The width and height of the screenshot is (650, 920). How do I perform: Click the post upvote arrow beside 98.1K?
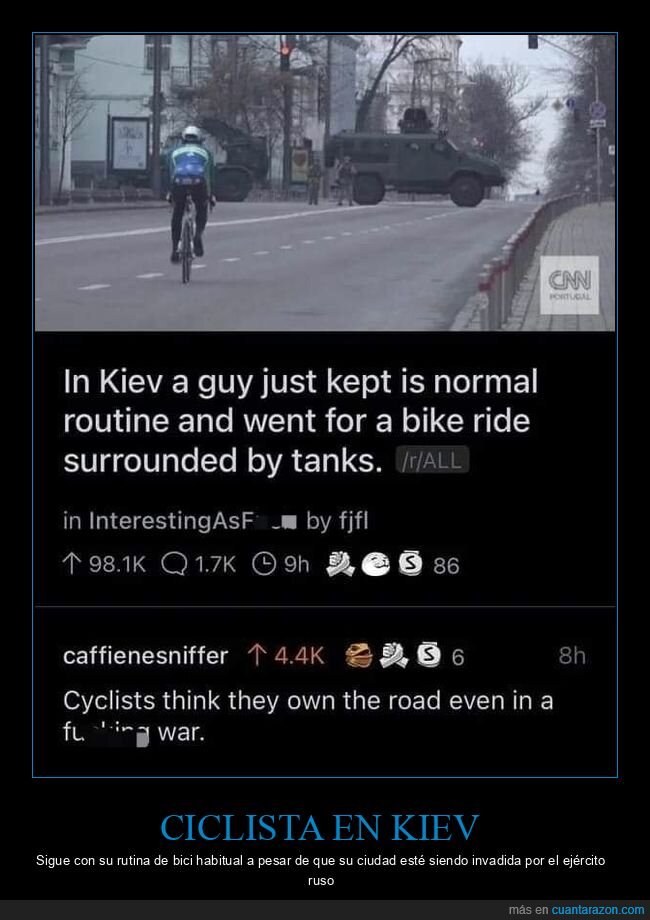70,564
